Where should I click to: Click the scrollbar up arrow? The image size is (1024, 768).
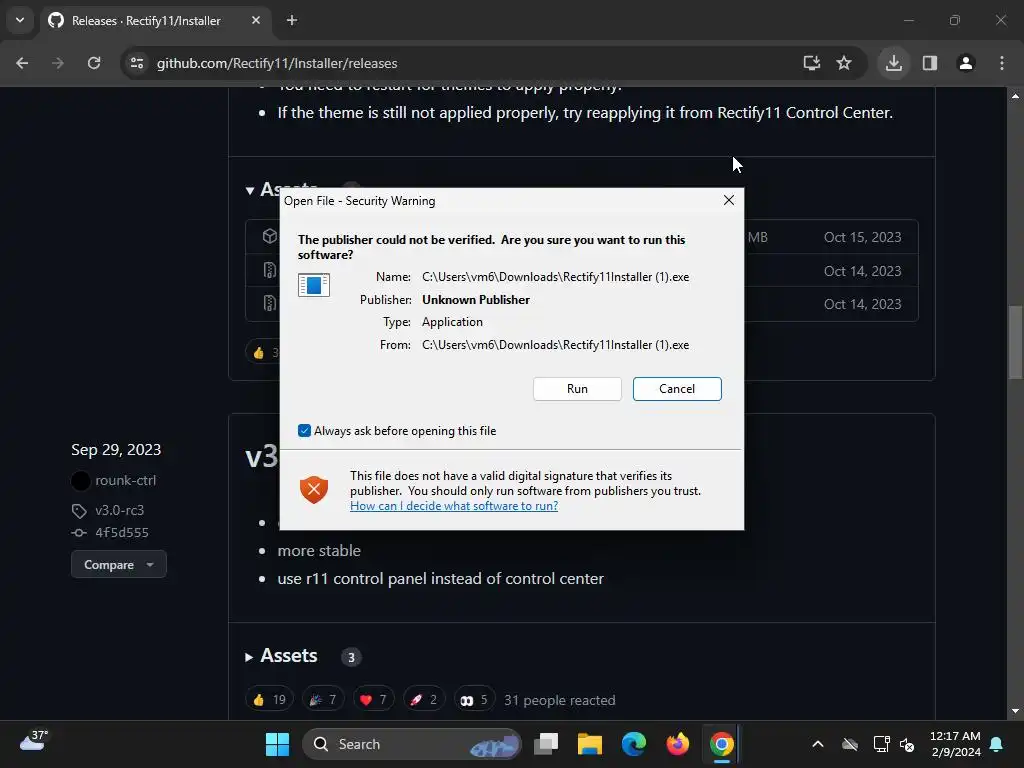click(x=1014, y=96)
